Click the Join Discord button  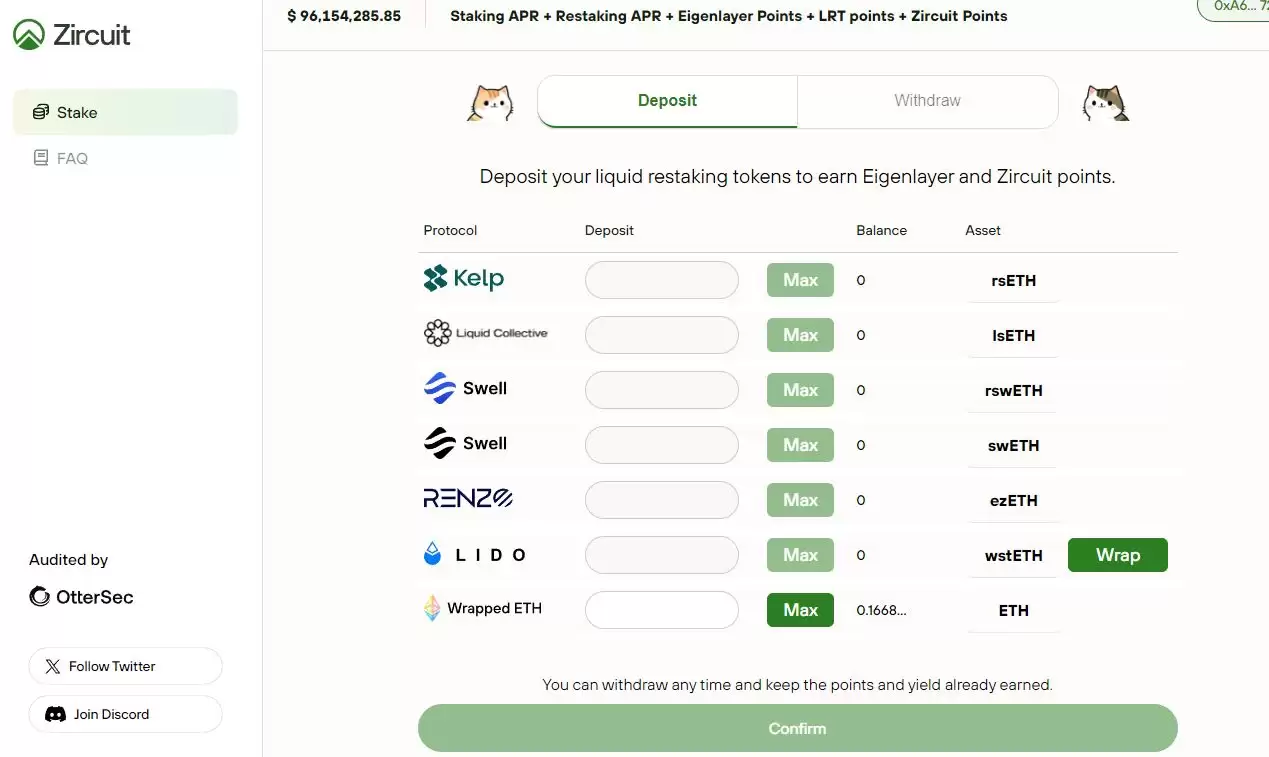click(x=125, y=713)
